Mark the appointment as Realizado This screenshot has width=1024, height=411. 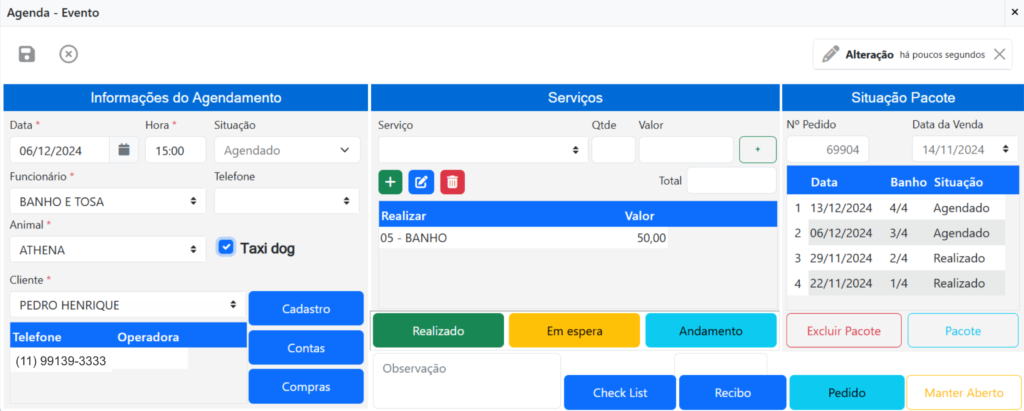point(438,331)
